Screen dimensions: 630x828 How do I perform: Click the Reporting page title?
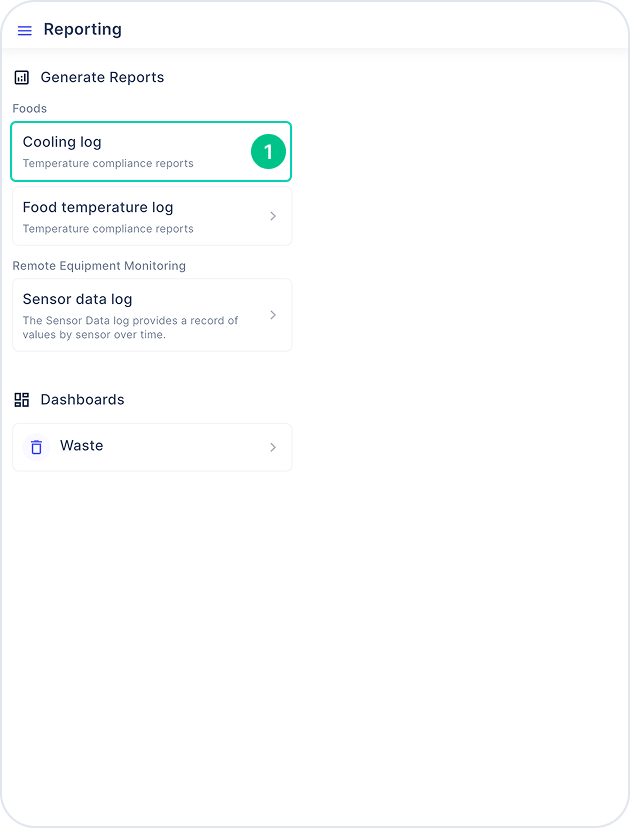(x=82, y=30)
